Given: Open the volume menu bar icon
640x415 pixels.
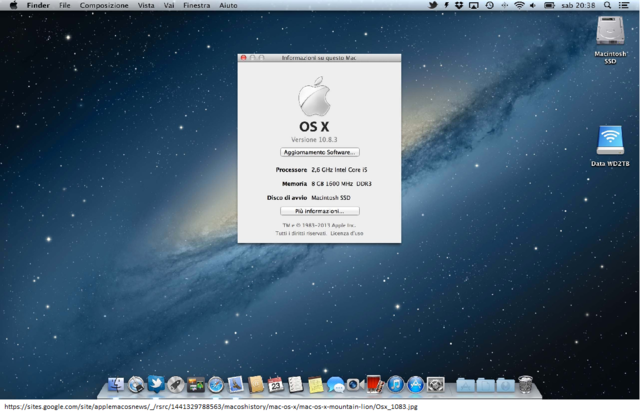Looking at the screenshot, I should point(533,5).
